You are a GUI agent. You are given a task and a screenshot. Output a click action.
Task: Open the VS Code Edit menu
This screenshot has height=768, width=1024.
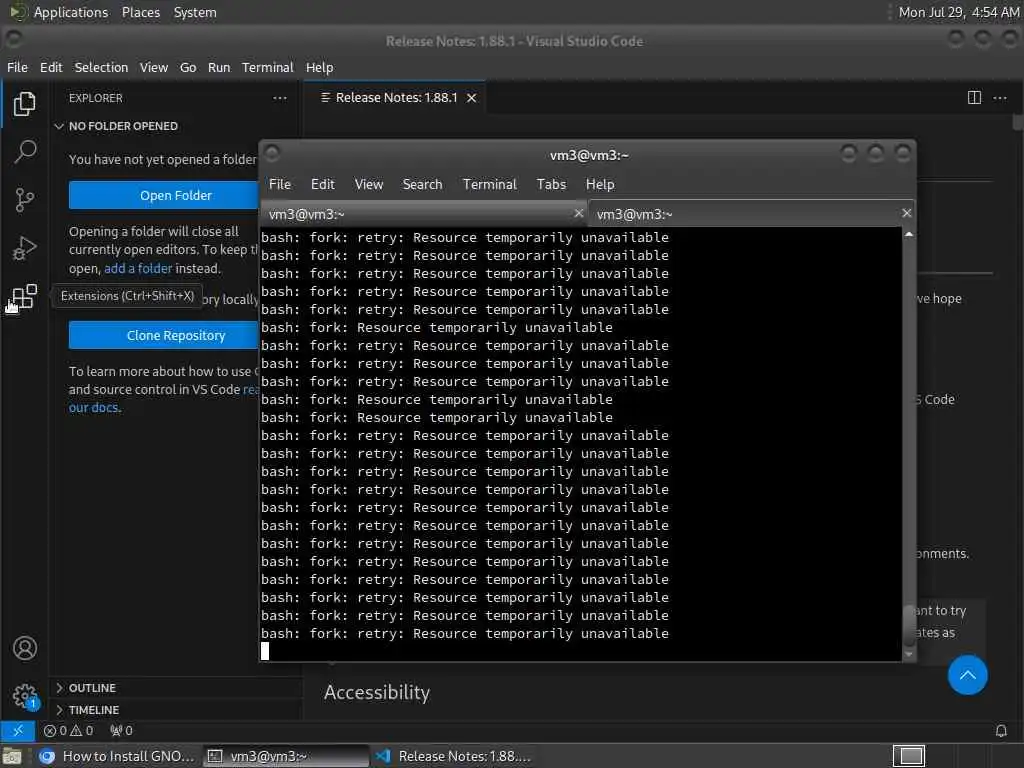pyautogui.click(x=51, y=67)
